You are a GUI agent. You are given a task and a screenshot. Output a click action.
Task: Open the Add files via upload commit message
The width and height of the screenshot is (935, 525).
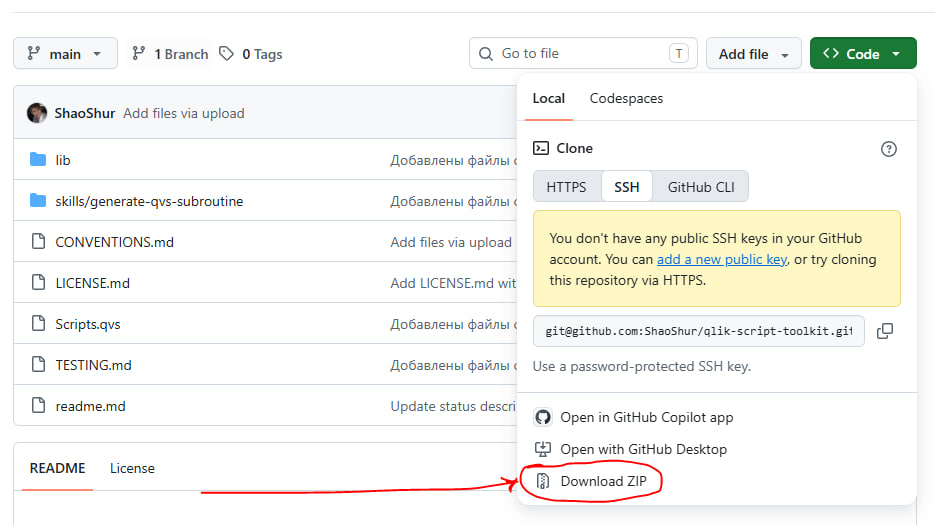pos(184,113)
